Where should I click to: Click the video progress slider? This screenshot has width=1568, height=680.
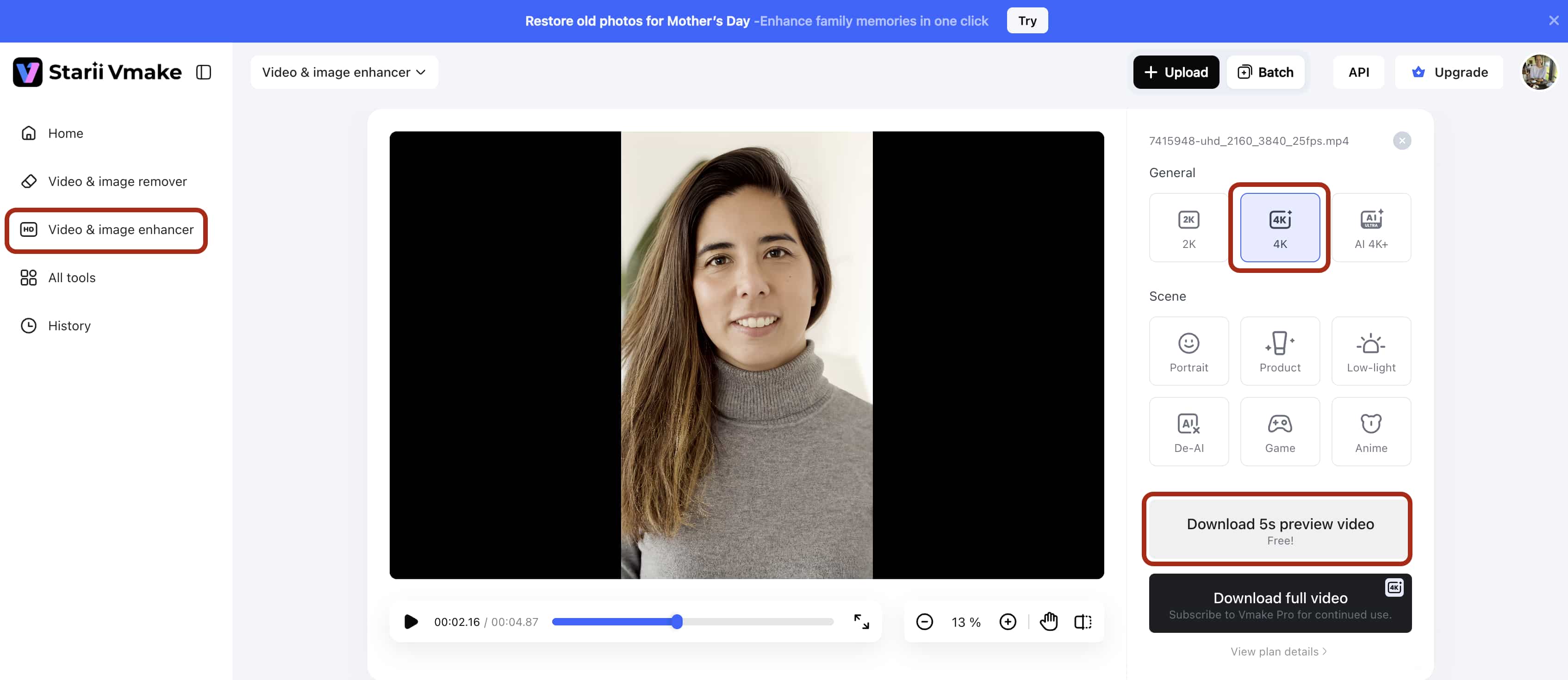pos(692,622)
